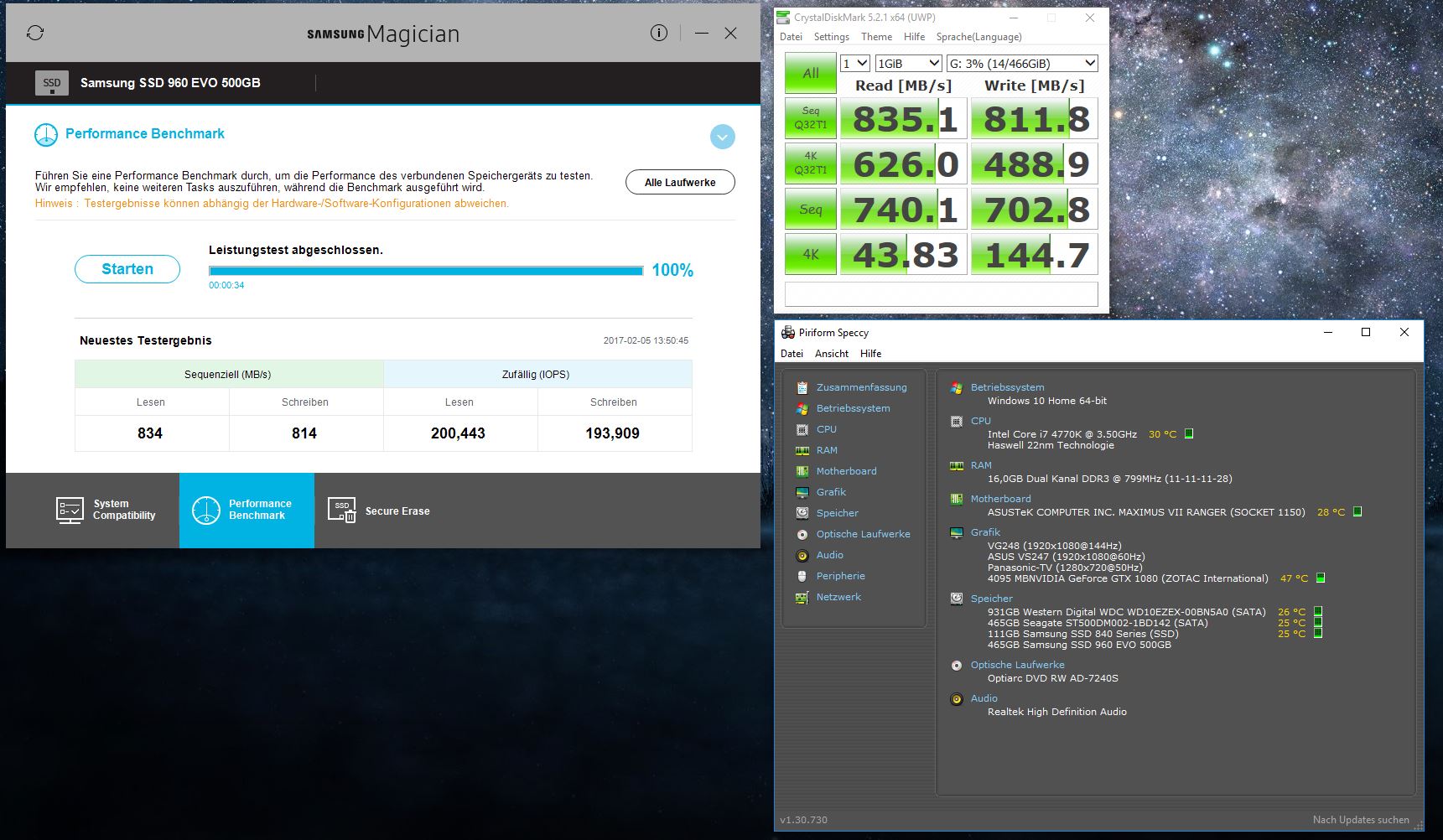This screenshot has height=840, width=1443.
Task: Click the Audio heading link in summary
Action: [x=984, y=698]
